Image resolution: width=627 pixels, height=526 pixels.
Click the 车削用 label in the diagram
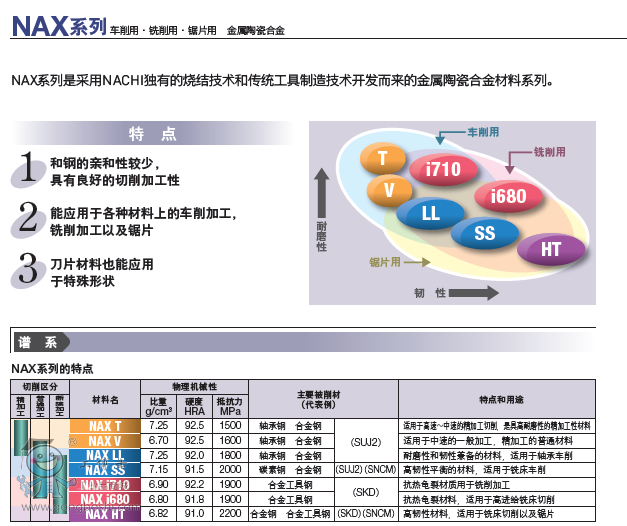tap(483, 132)
